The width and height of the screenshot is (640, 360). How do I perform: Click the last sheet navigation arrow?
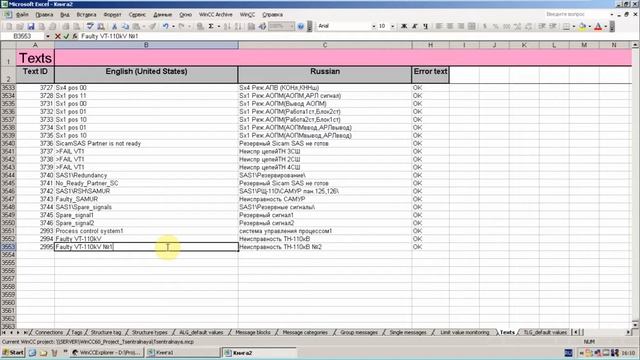[x=25, y=332]
